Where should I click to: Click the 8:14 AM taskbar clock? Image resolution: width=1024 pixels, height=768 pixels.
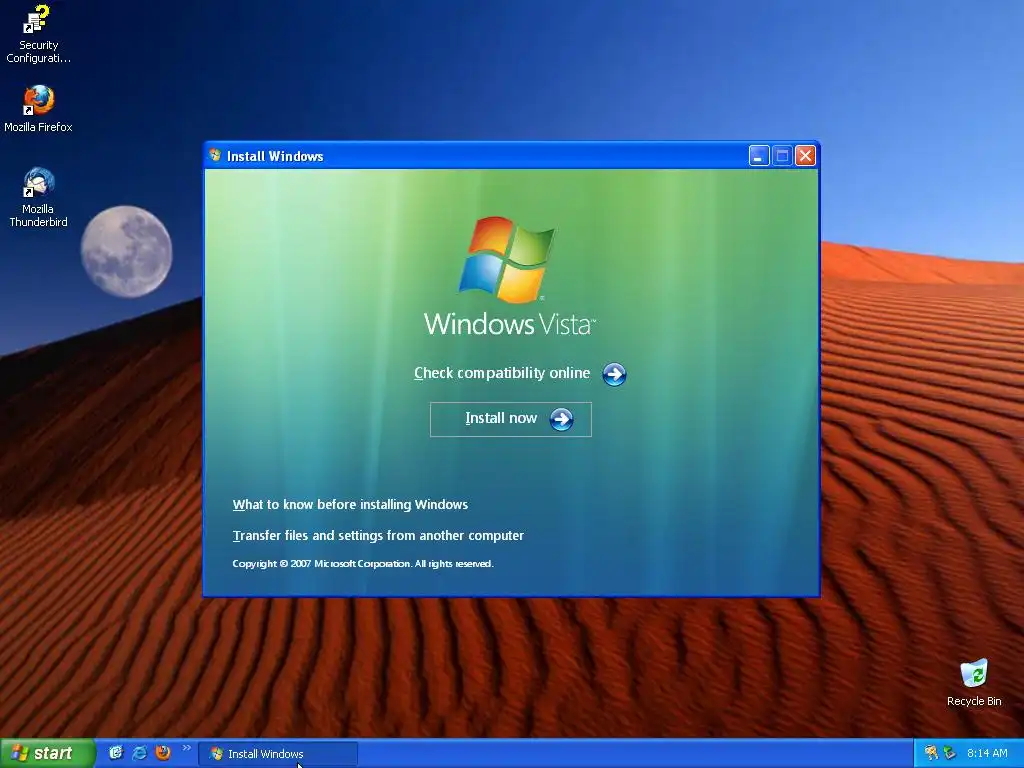pyautogui.click(x=987, y=753)
